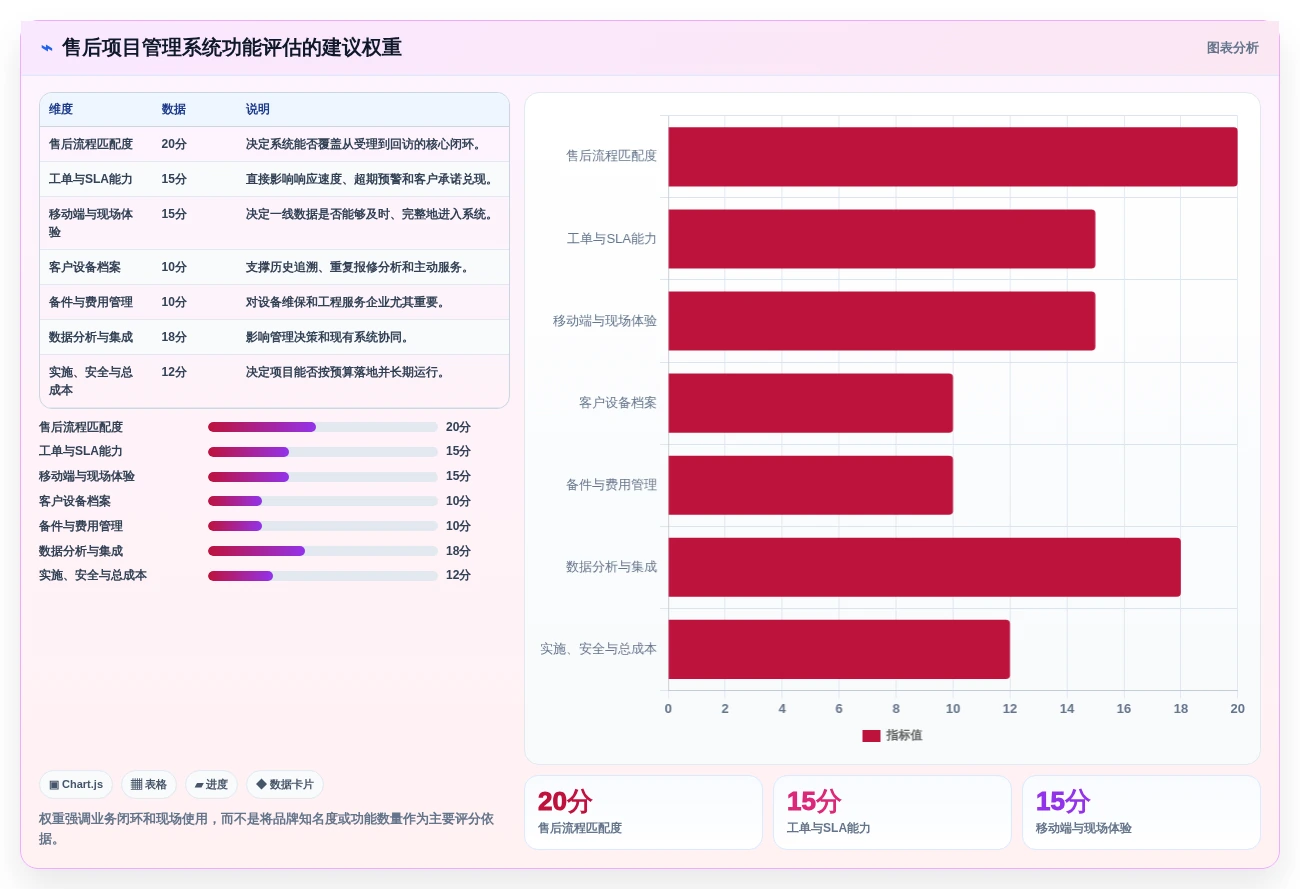Click the 数据分析与集成 progress bar

[323, 551]
